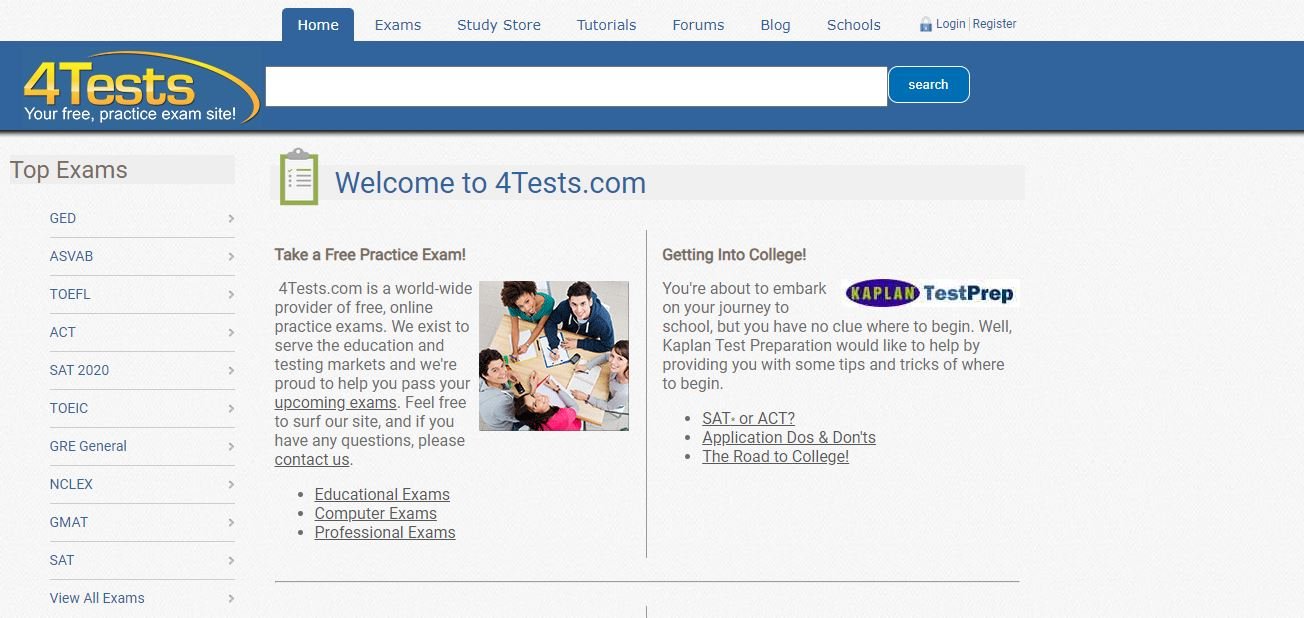This screenshot has height=618, width=1304.
Task: Open the TOEIC exam link
Action: (69, 408)
